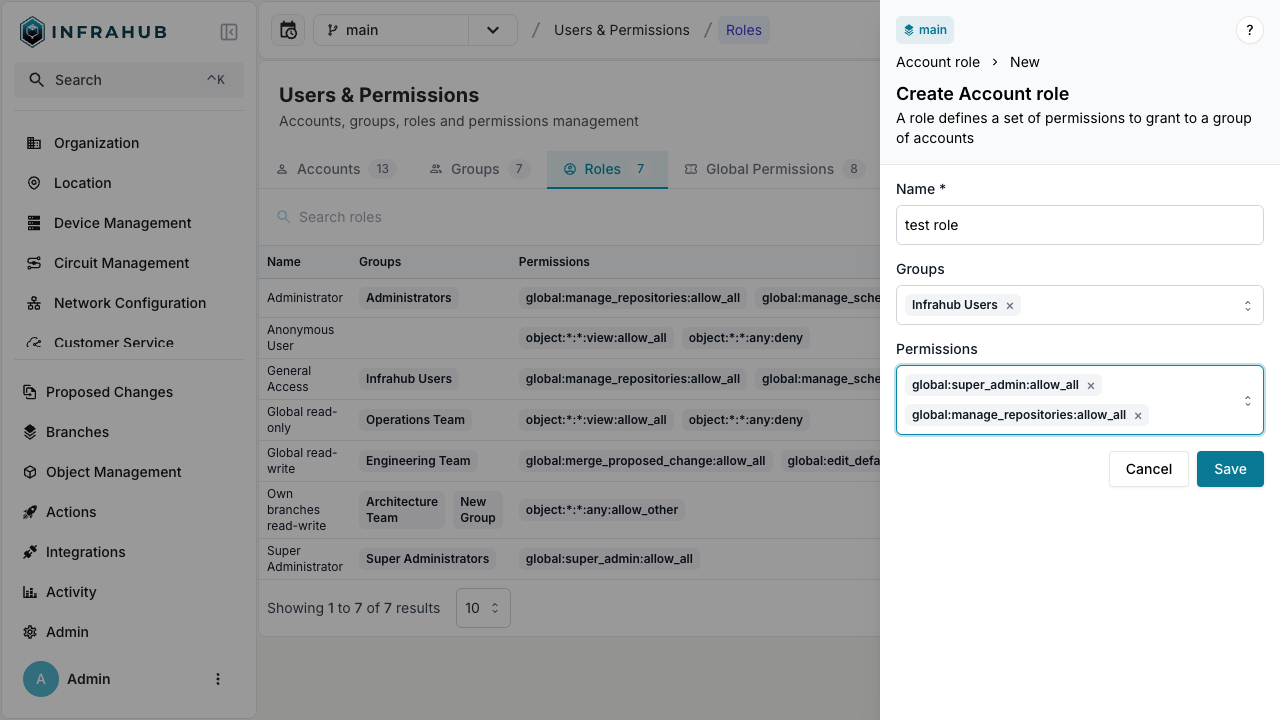Click the sidebar Search box

(x=129, y=80)
